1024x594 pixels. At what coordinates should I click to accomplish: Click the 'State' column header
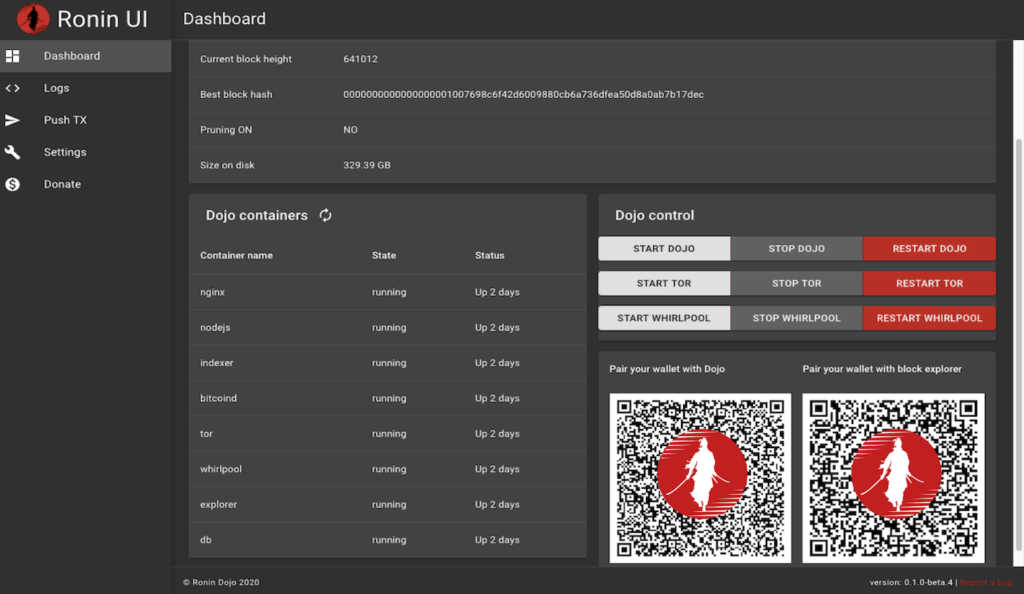tap(384, 255)
